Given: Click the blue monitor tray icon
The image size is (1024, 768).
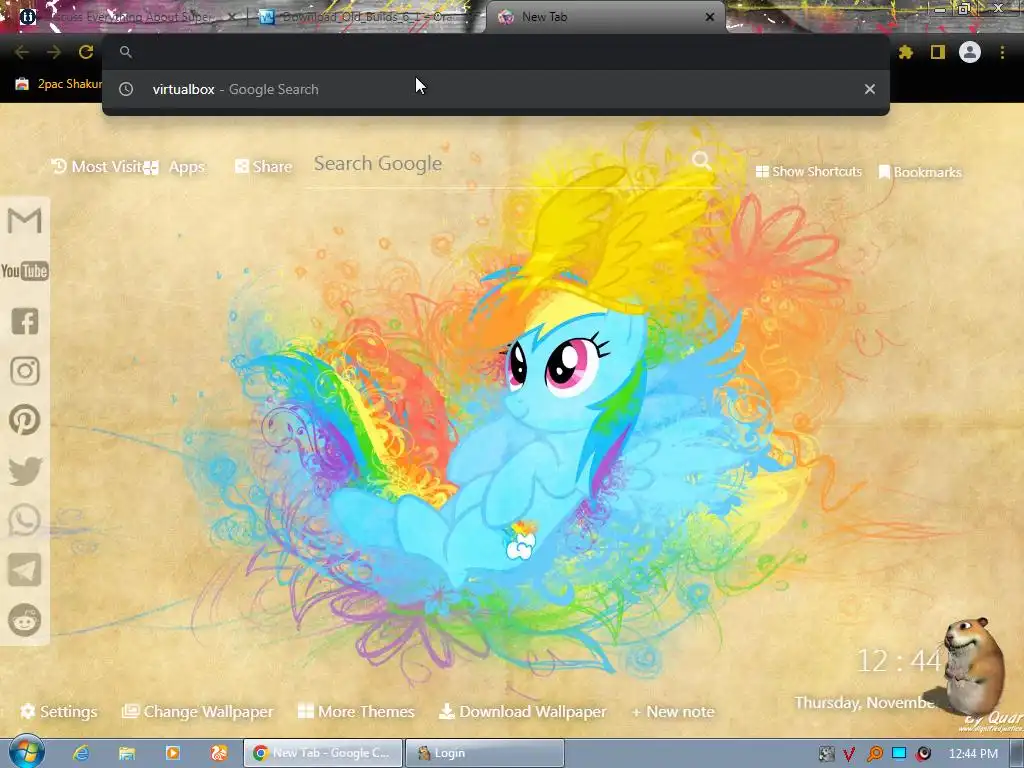Looking at the screenshot, I should 899,753.
